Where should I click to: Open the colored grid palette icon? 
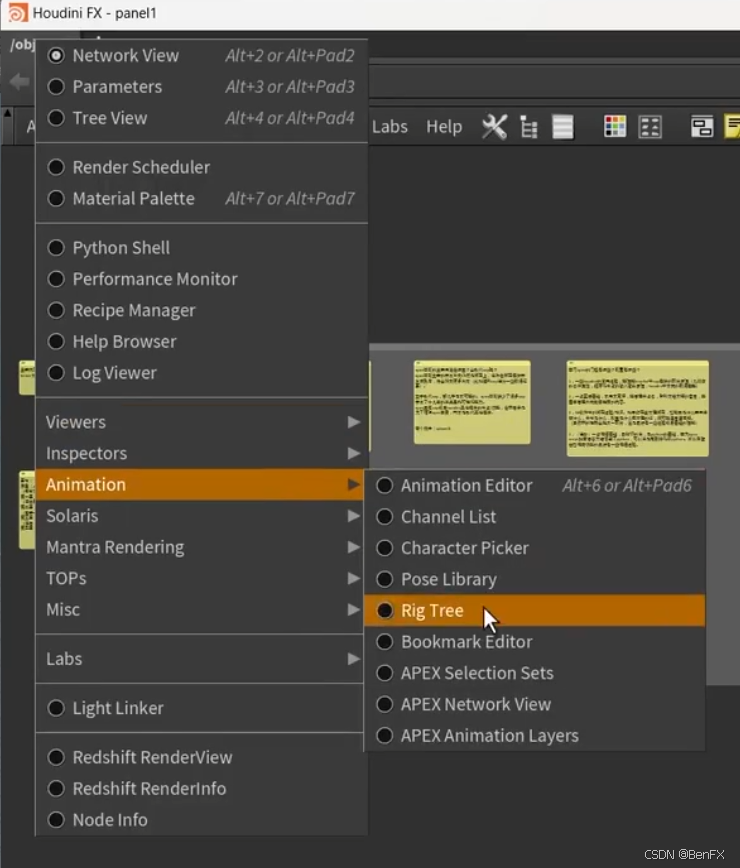tap(615, 127)
